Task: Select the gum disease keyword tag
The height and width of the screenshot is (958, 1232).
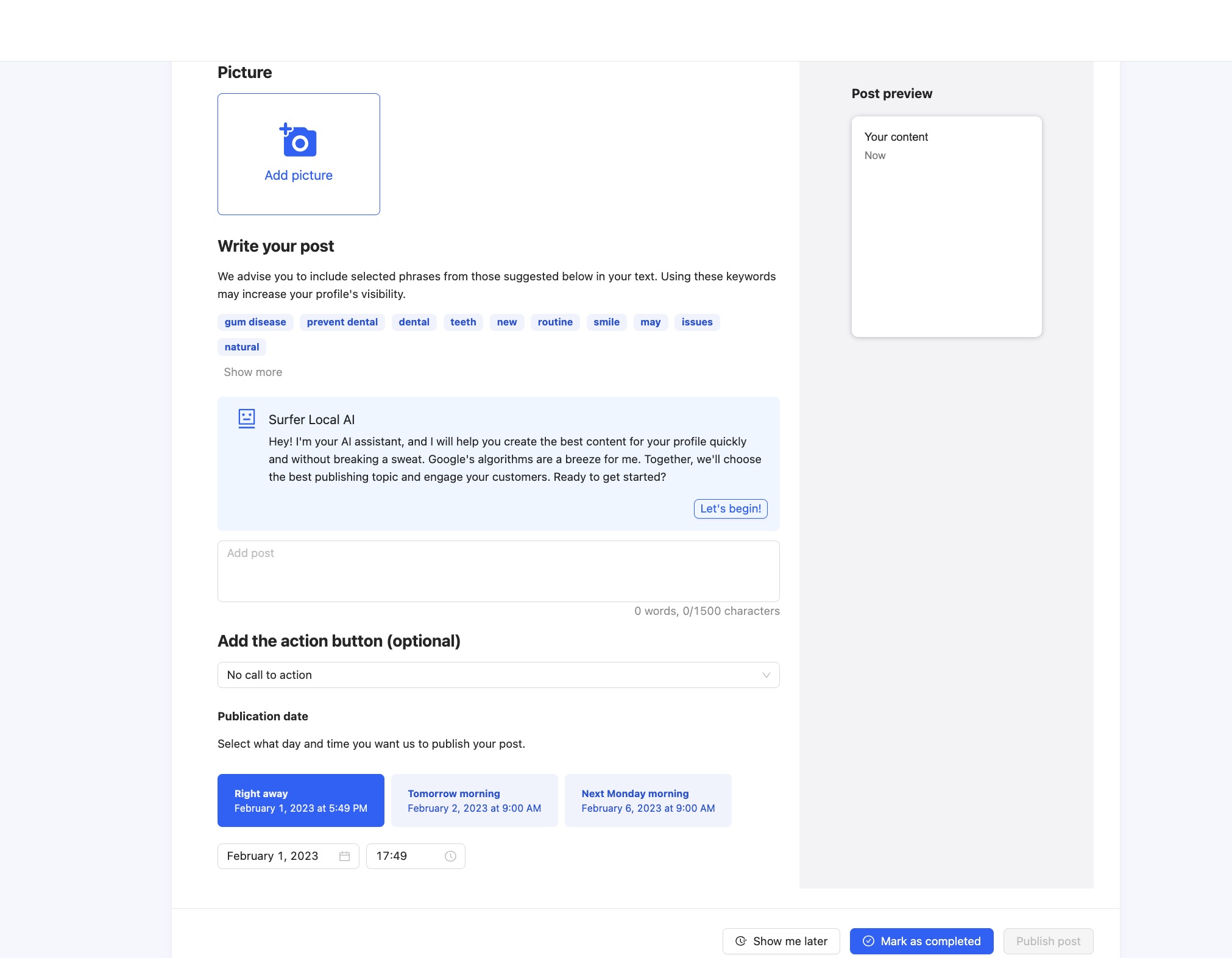Action: 255,322
